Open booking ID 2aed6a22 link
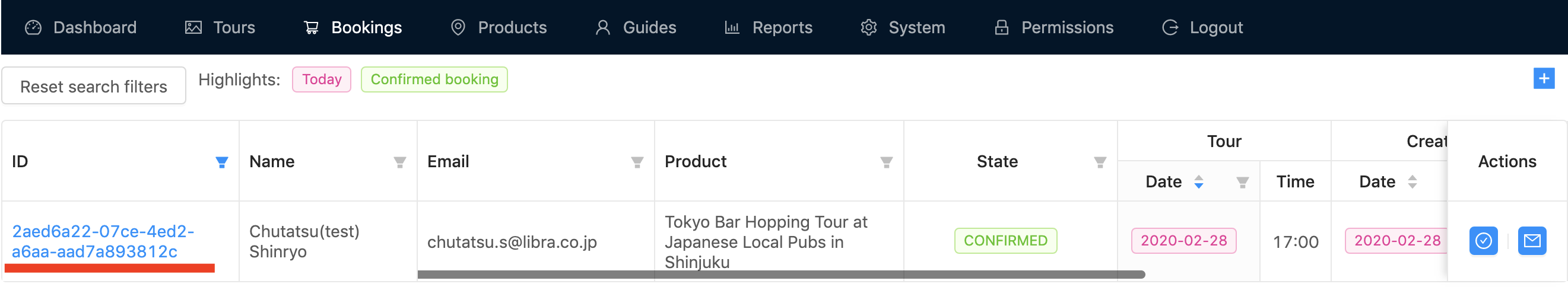The height and width of the screenshot is (287, 1568). click(x=102, y=241)
